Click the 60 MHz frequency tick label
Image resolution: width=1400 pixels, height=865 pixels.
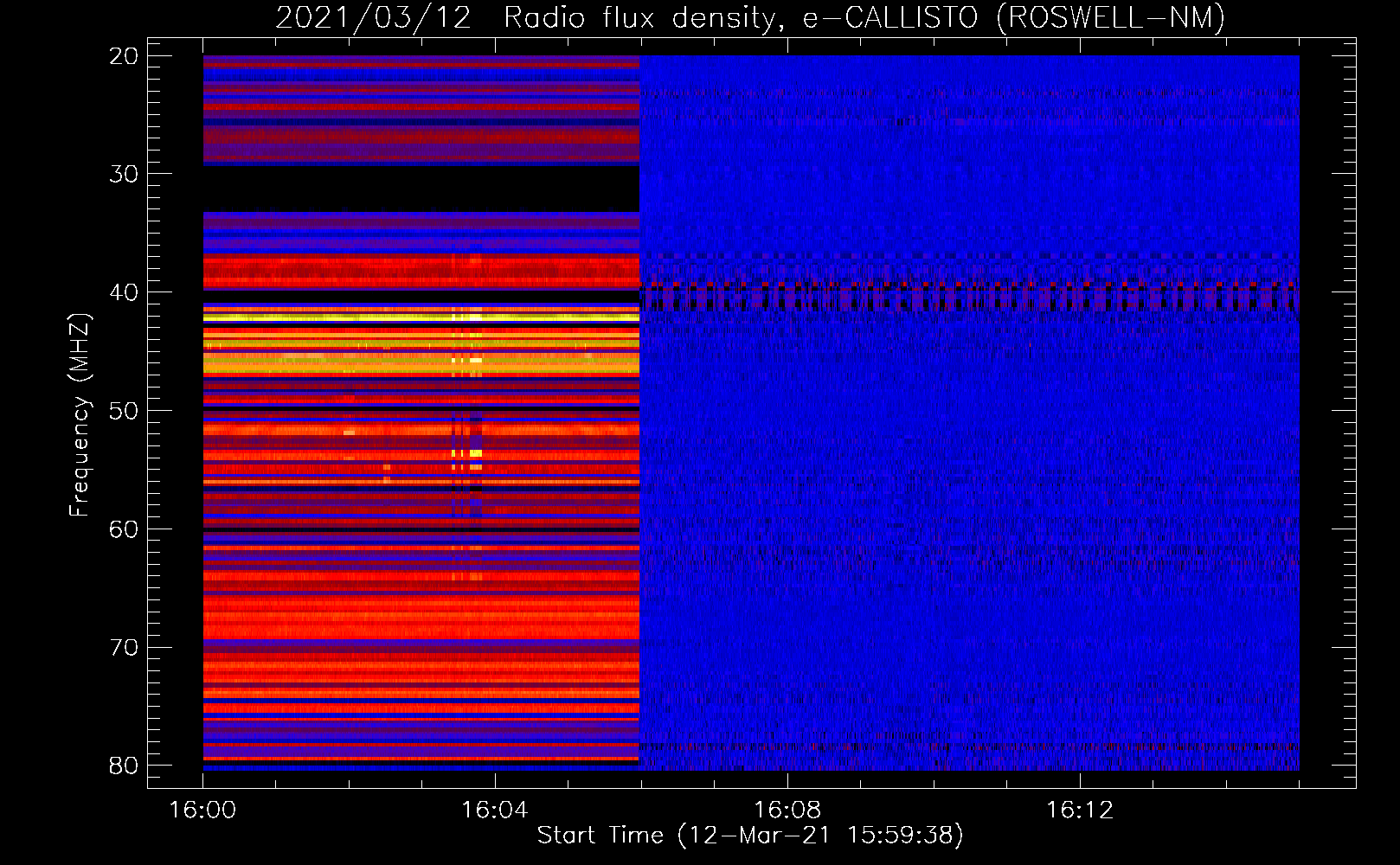(124, 529)
